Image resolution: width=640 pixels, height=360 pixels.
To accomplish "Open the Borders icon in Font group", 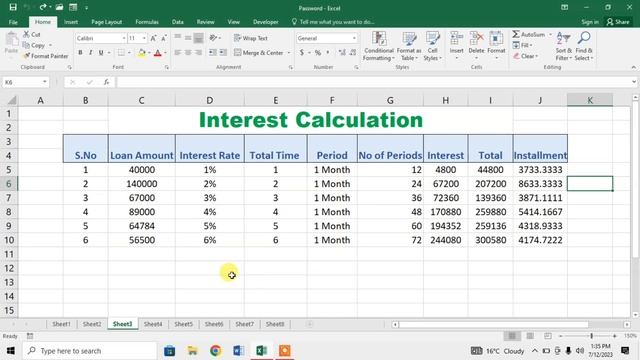I will 121,53.
